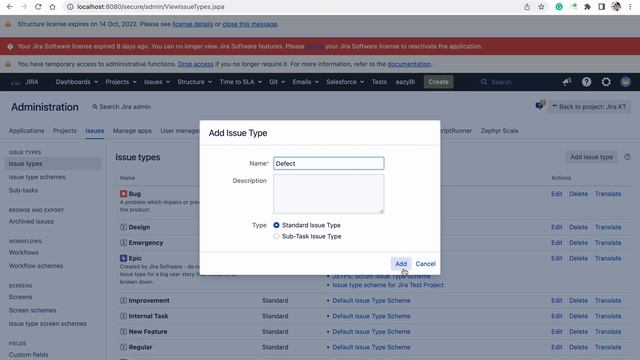Screen dimensions: 640x360
Task: Click Edit for the Bug issue type
Action: (x=556, y=194)
